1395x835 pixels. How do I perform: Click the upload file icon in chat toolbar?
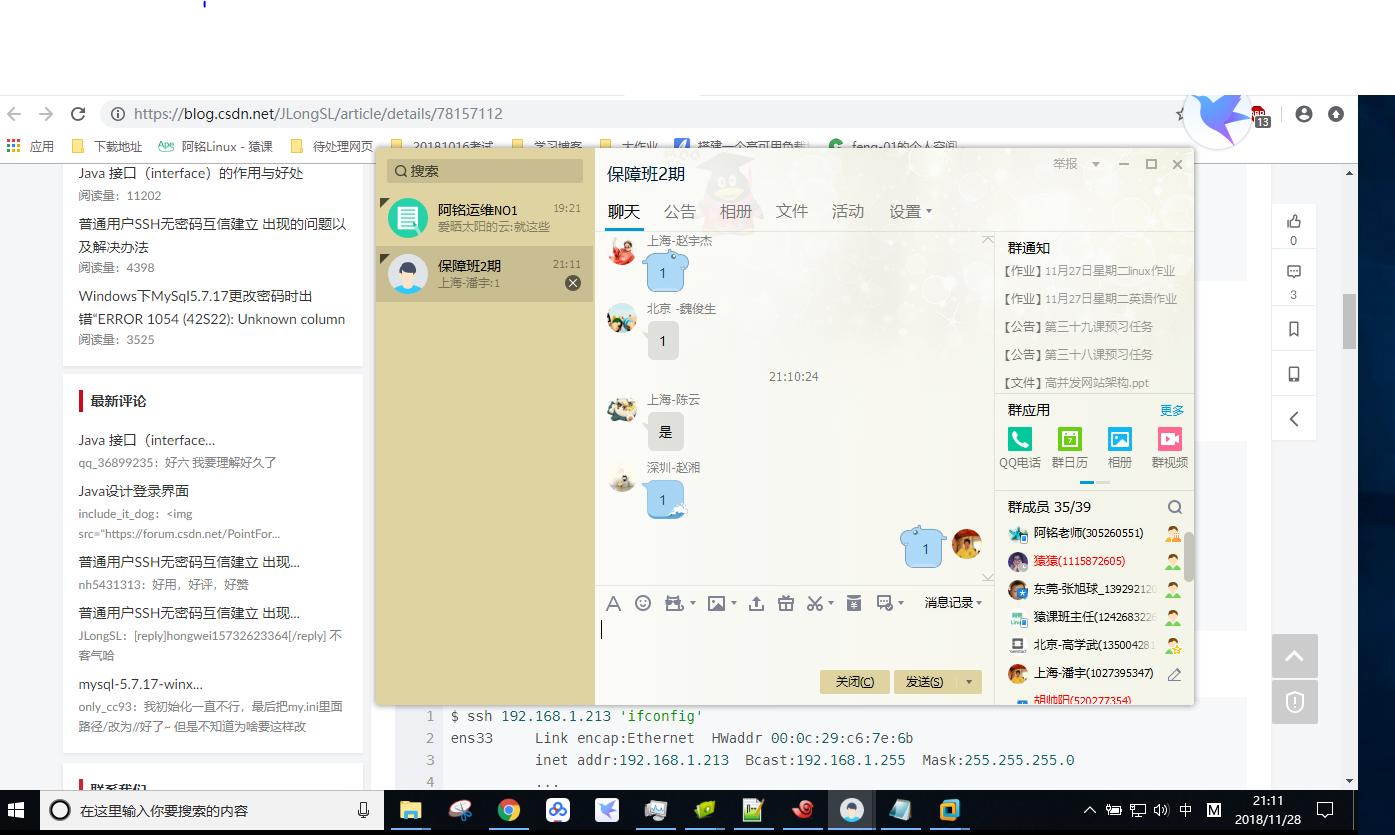click(x=757, y=603)
